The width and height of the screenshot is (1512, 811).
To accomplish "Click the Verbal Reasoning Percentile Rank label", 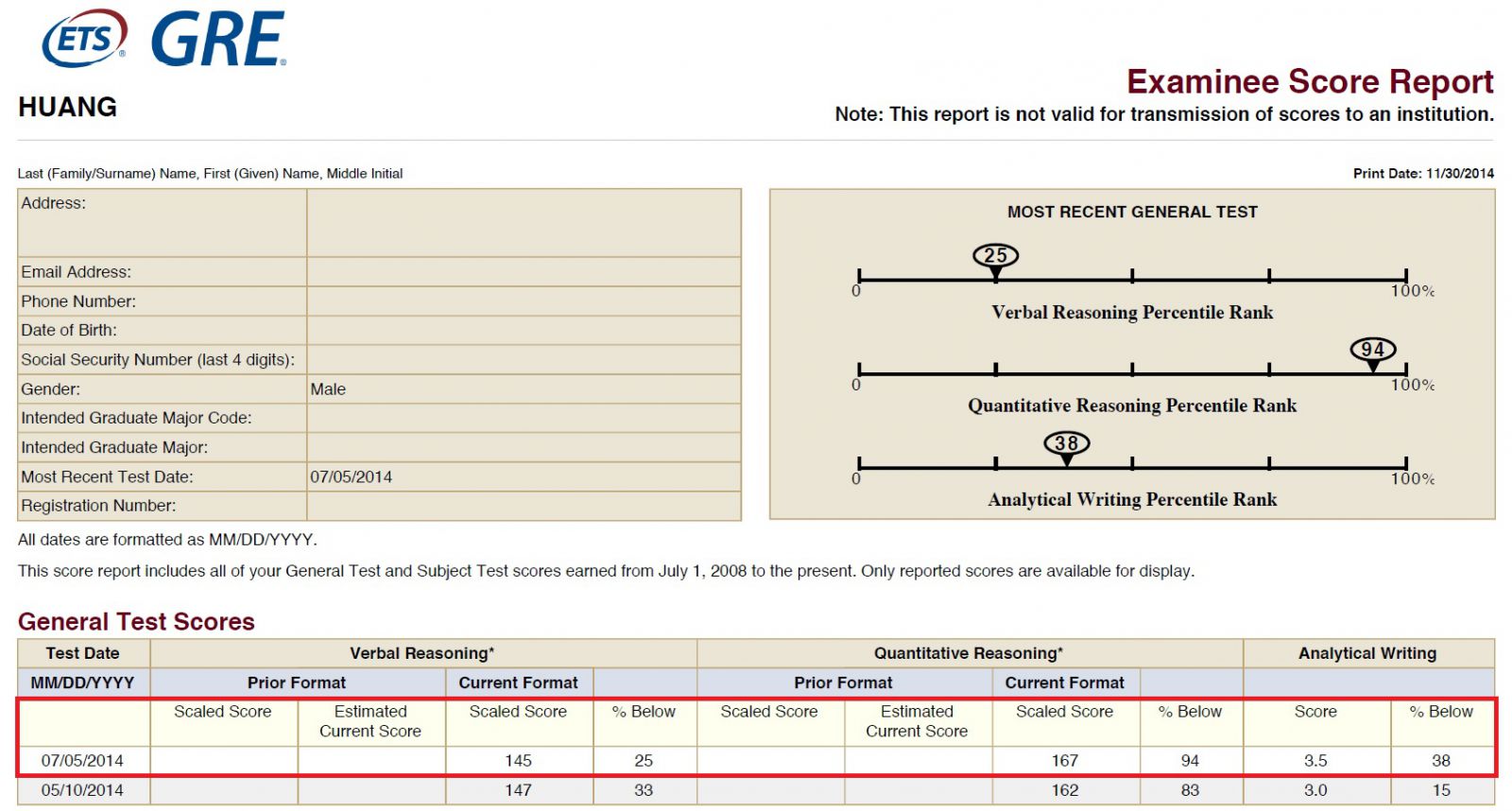I will (x=1132, y=312).
